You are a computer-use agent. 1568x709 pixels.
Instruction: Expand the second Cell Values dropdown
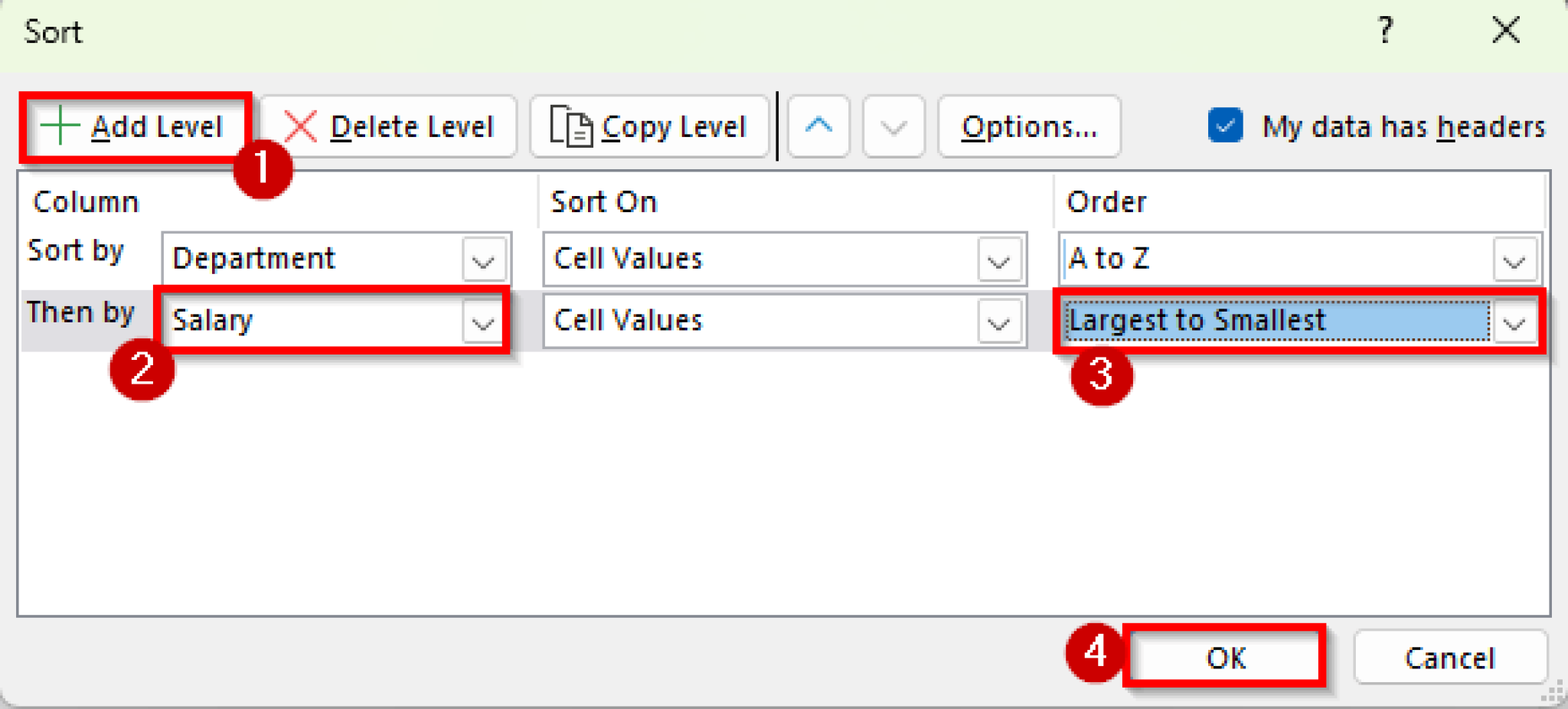click(x=999, y=322)
